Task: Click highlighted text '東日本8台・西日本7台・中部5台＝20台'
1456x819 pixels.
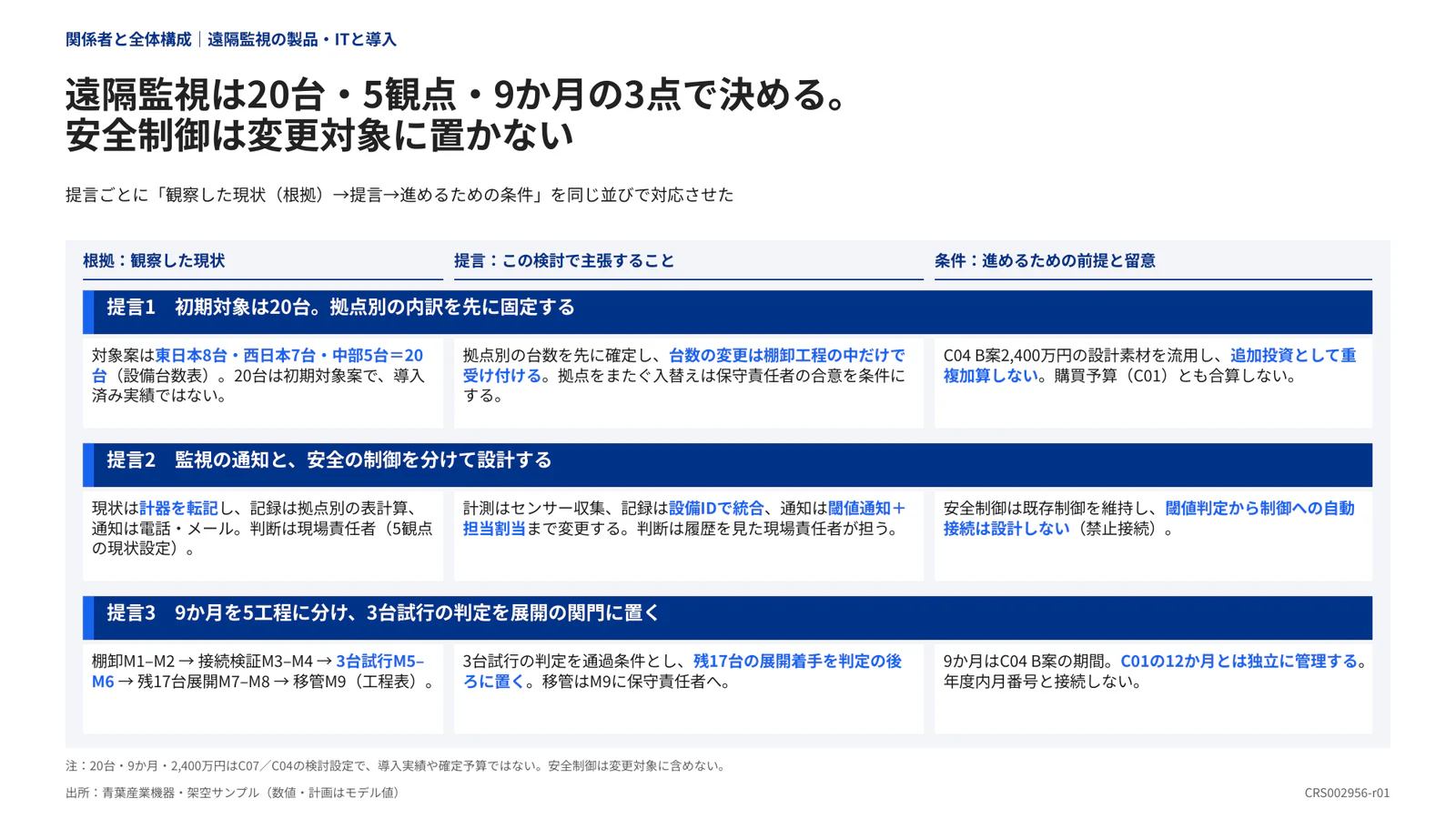Action: coord(258,365)
